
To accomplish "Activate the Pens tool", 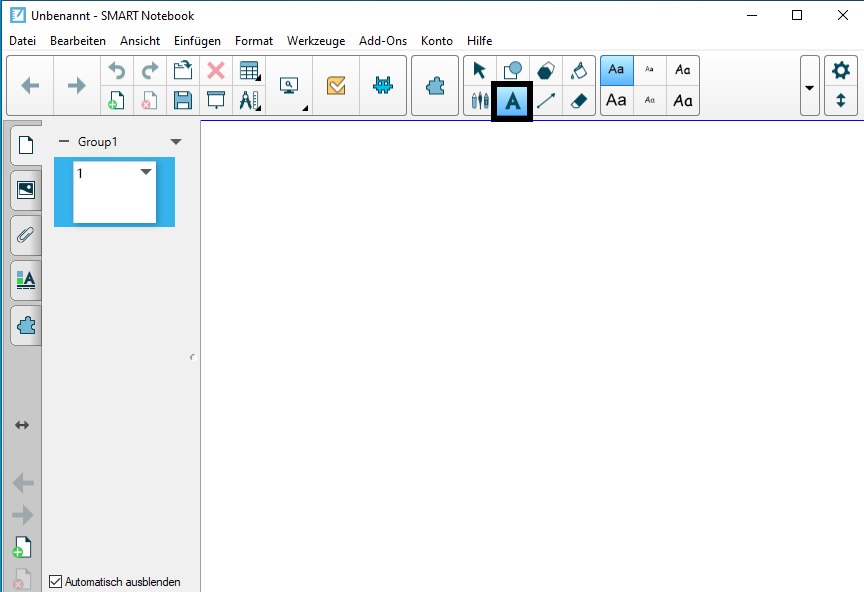I will [x=480, y=101].
